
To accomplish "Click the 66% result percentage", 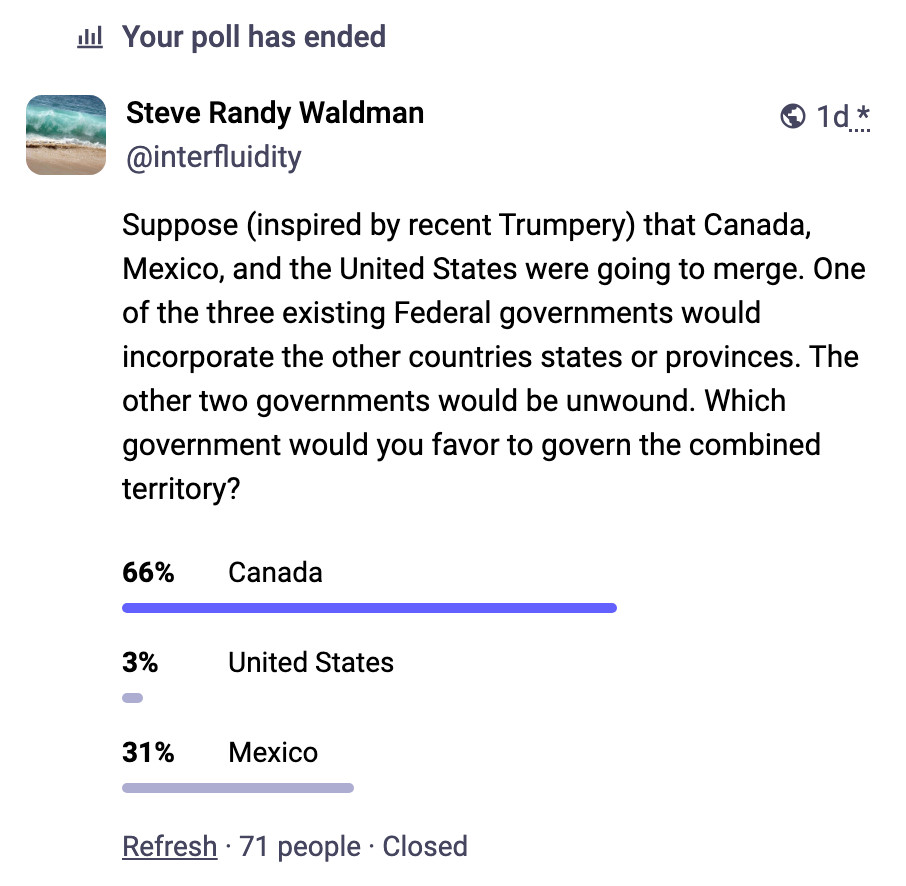I will [148, 573].
